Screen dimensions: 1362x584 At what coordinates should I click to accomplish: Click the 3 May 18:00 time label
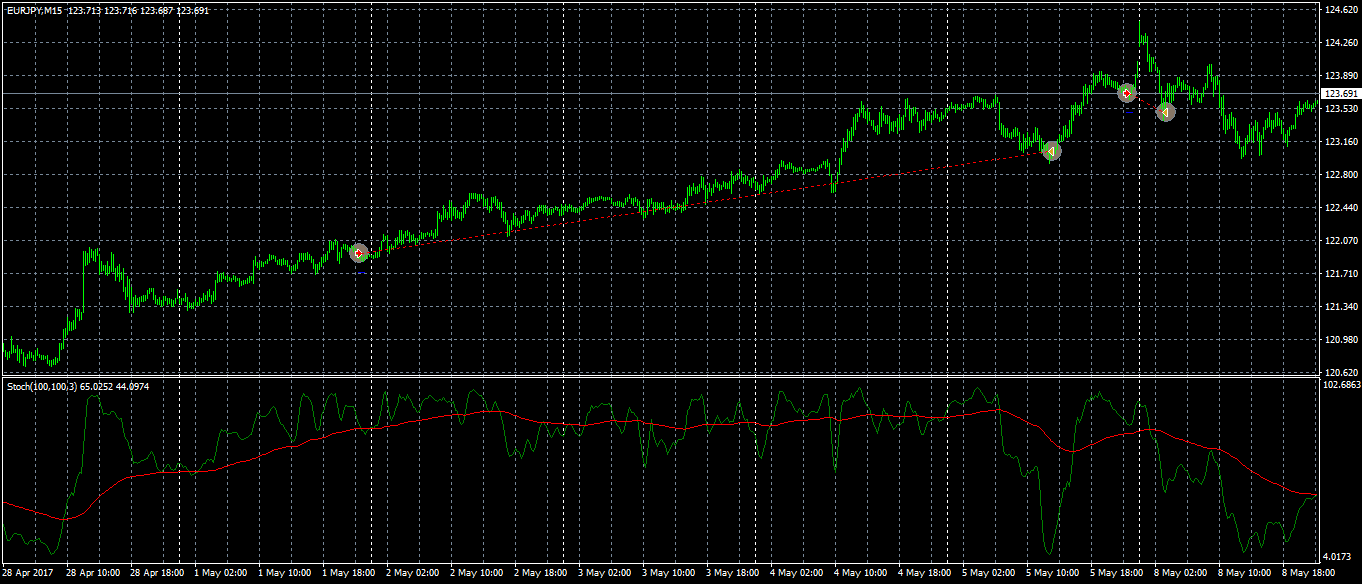pyautogui.click(x=733, y=574)
